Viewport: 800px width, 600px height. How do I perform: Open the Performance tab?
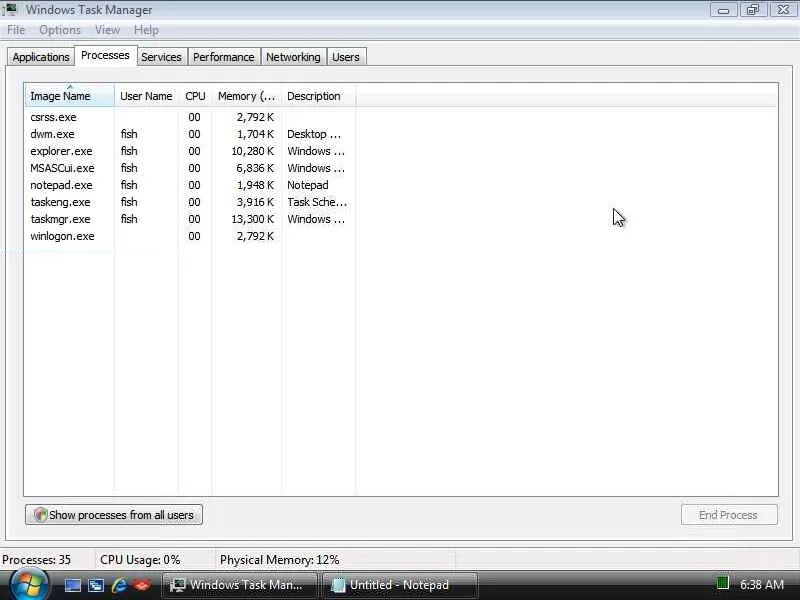click(x=223, y=57)
